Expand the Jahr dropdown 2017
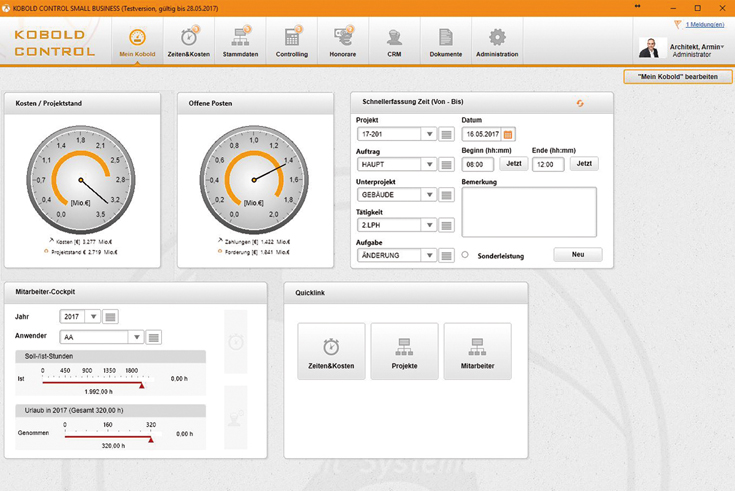The image size is (735, 491). pyautogui.click(x=93, y=317)
